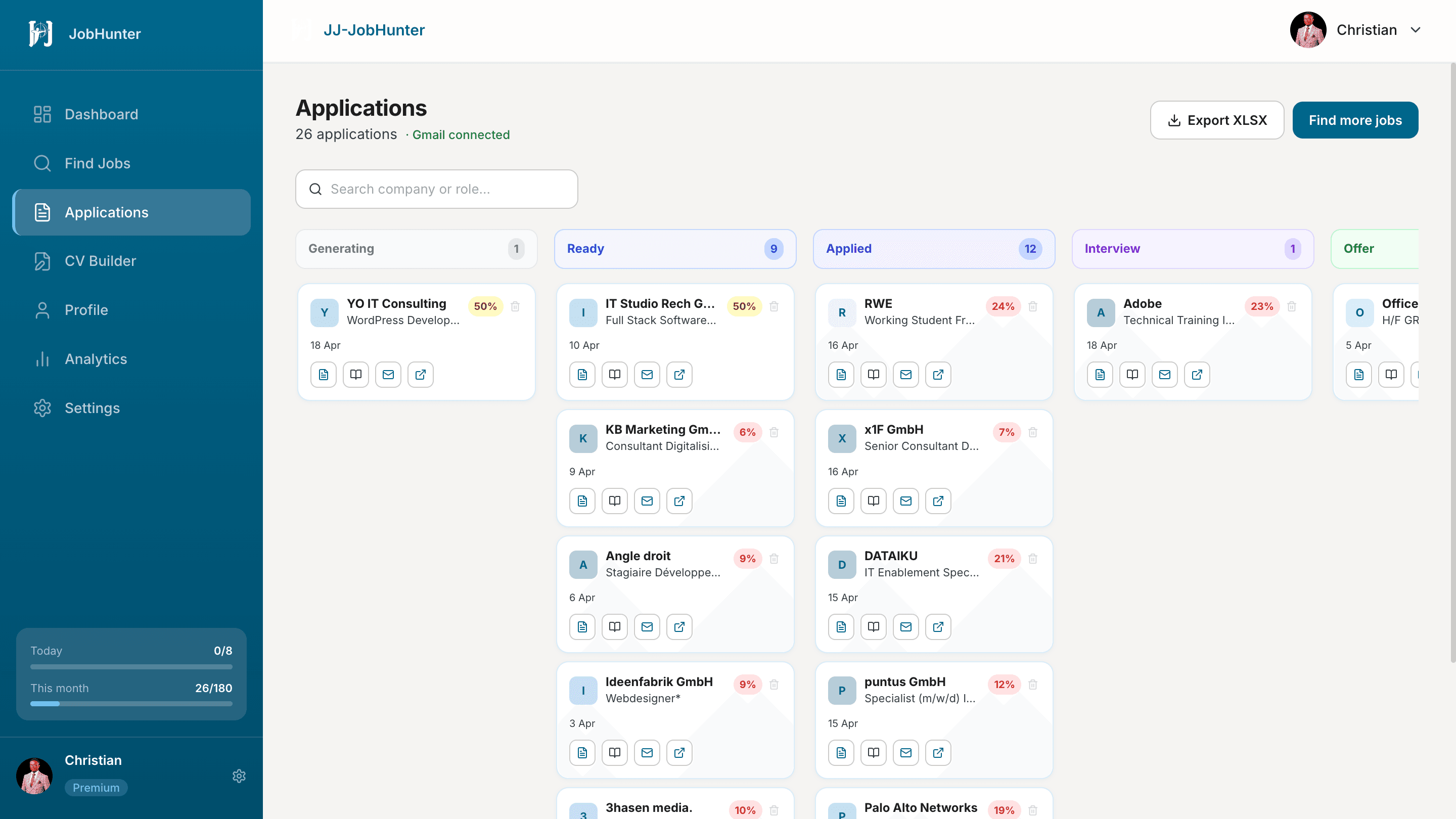Open Settings in the sidebar
Image resolution: width=1456 pixels, height=819 pixels.
(131, 408)
